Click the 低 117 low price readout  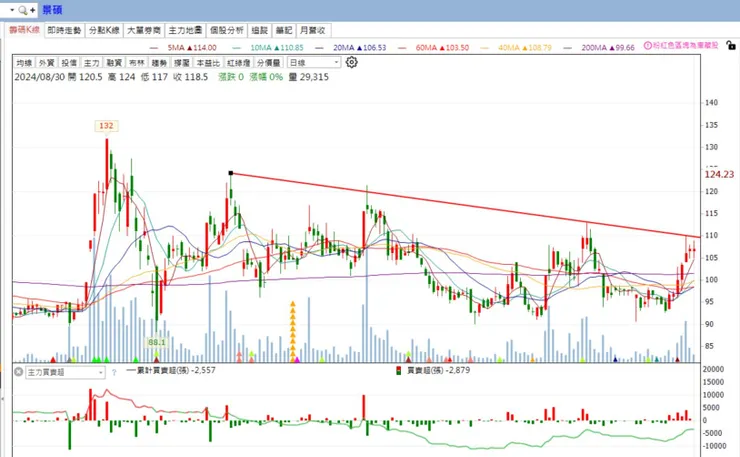154,77
